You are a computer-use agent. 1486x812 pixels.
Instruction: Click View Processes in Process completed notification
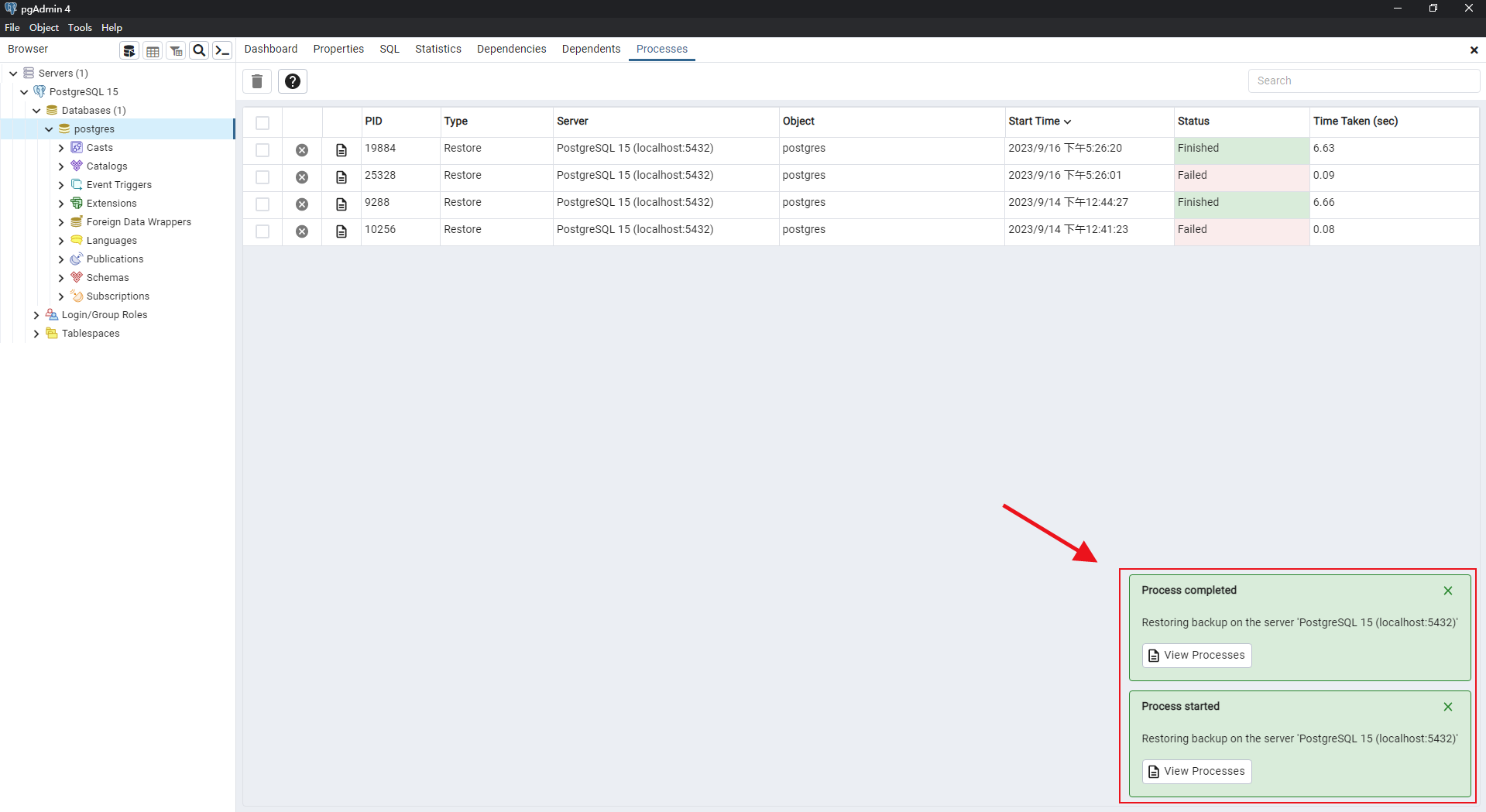point(1196,656)
